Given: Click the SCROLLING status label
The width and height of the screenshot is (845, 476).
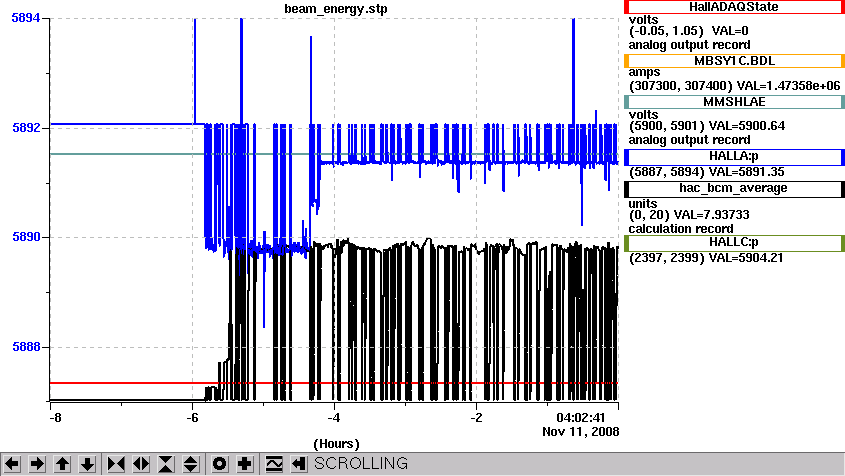Looking at the screenshot, I should pyautogui.click(x=361, y=464).
